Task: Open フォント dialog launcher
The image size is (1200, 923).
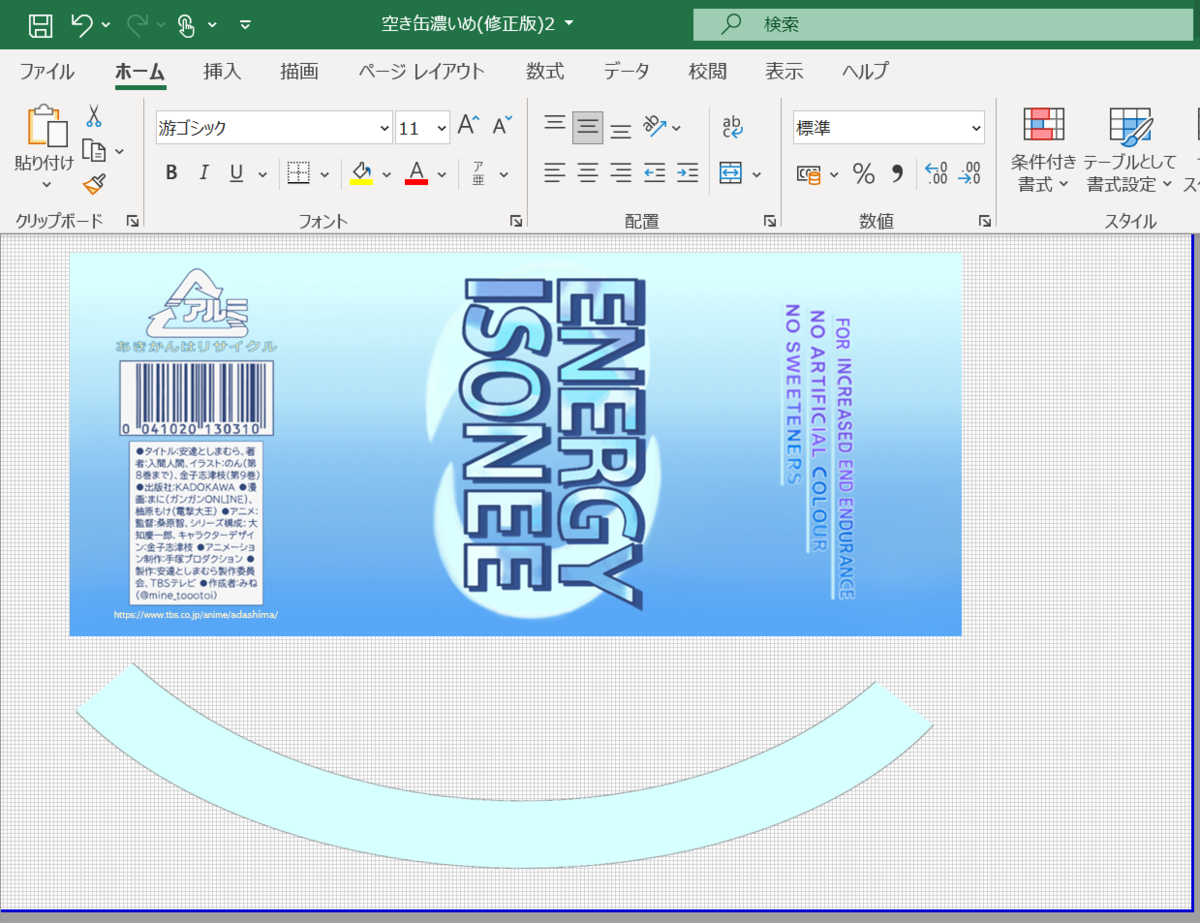Action: click(516, 221)
